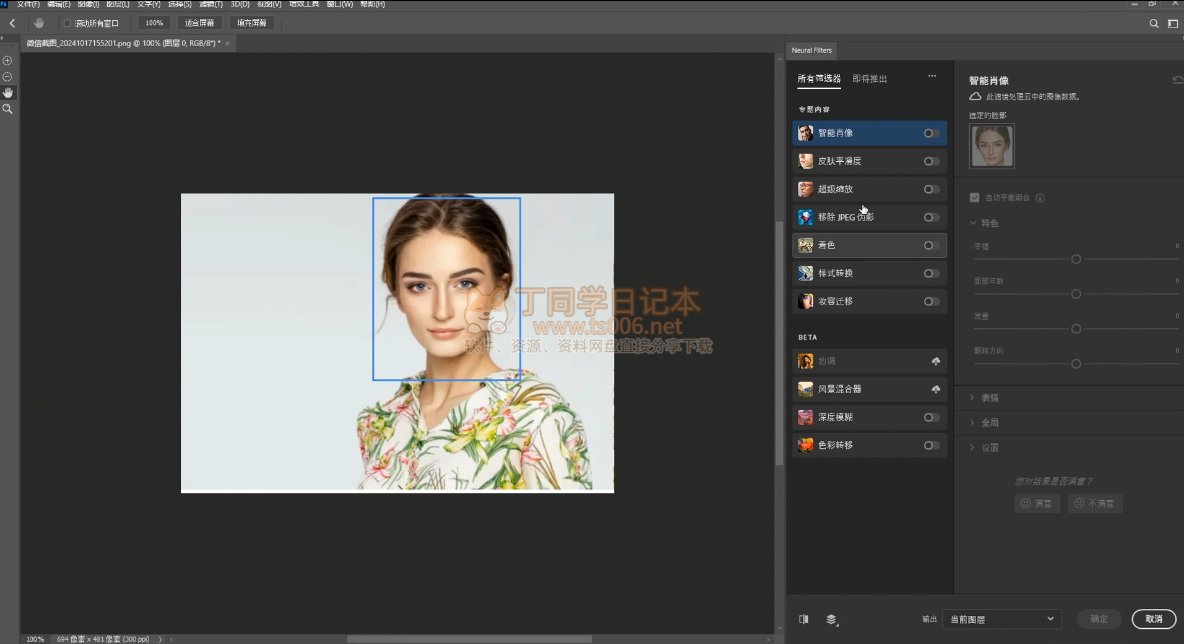The width and height of the screenshot is (1184, 644).
Task: Click the 适合屏幕 button
Action: (200, 22)
